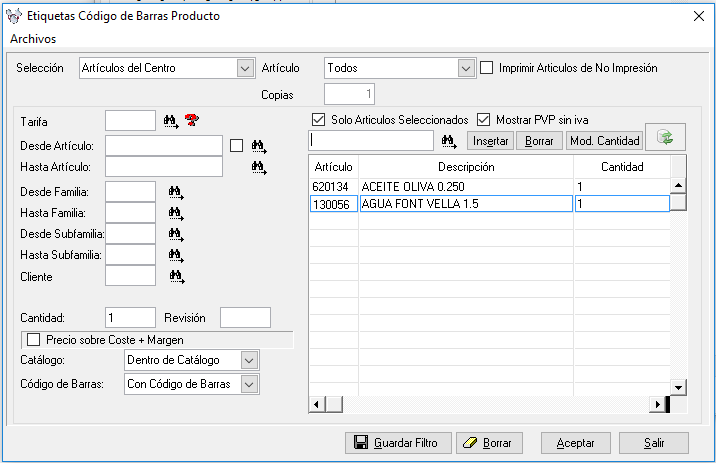This screenshot has width=716, height=463.
Task: Search Desde Artículo with binoculars icon
Action: click(x=259, y=146)
